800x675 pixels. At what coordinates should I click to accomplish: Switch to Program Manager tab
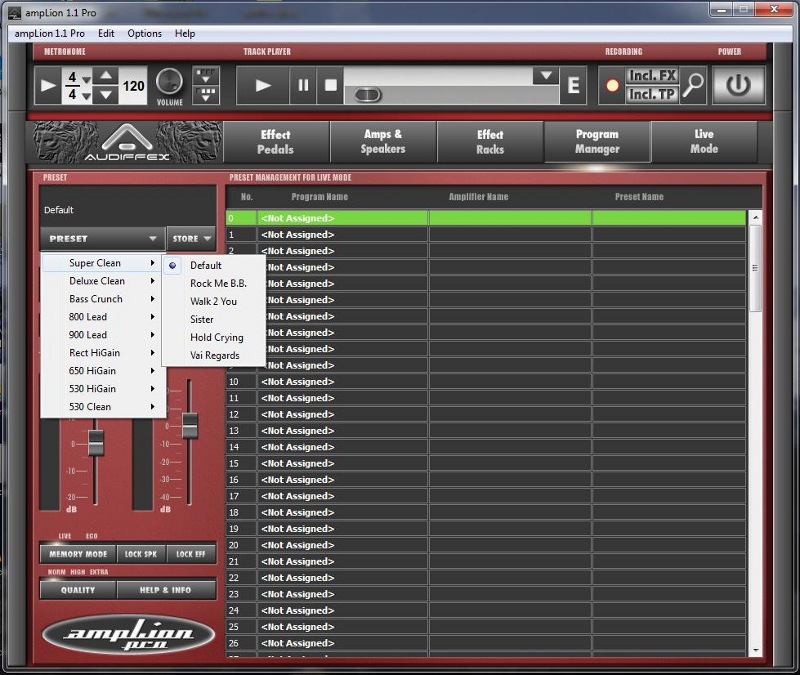point(597,142)
